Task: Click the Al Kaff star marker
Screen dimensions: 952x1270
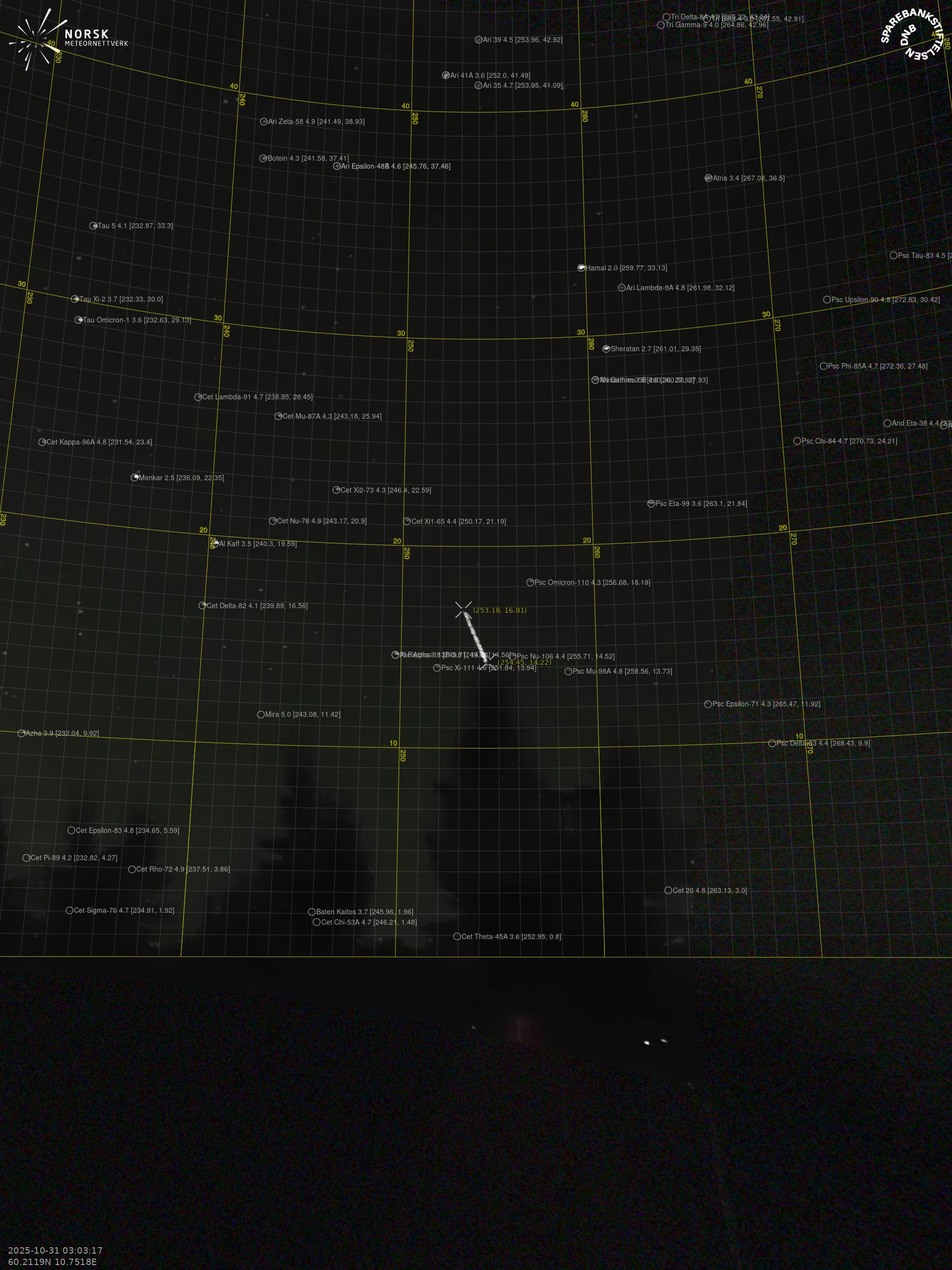Action: pyautogui.click(x=215, y=544)
